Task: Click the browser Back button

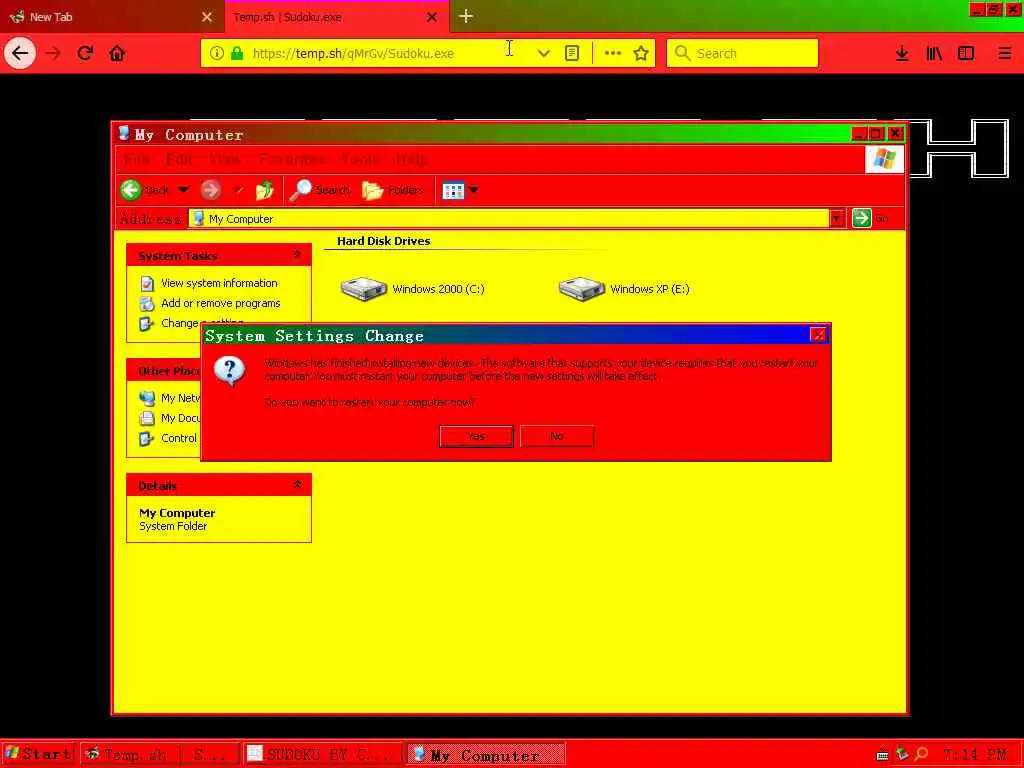Action: (20, 53)
